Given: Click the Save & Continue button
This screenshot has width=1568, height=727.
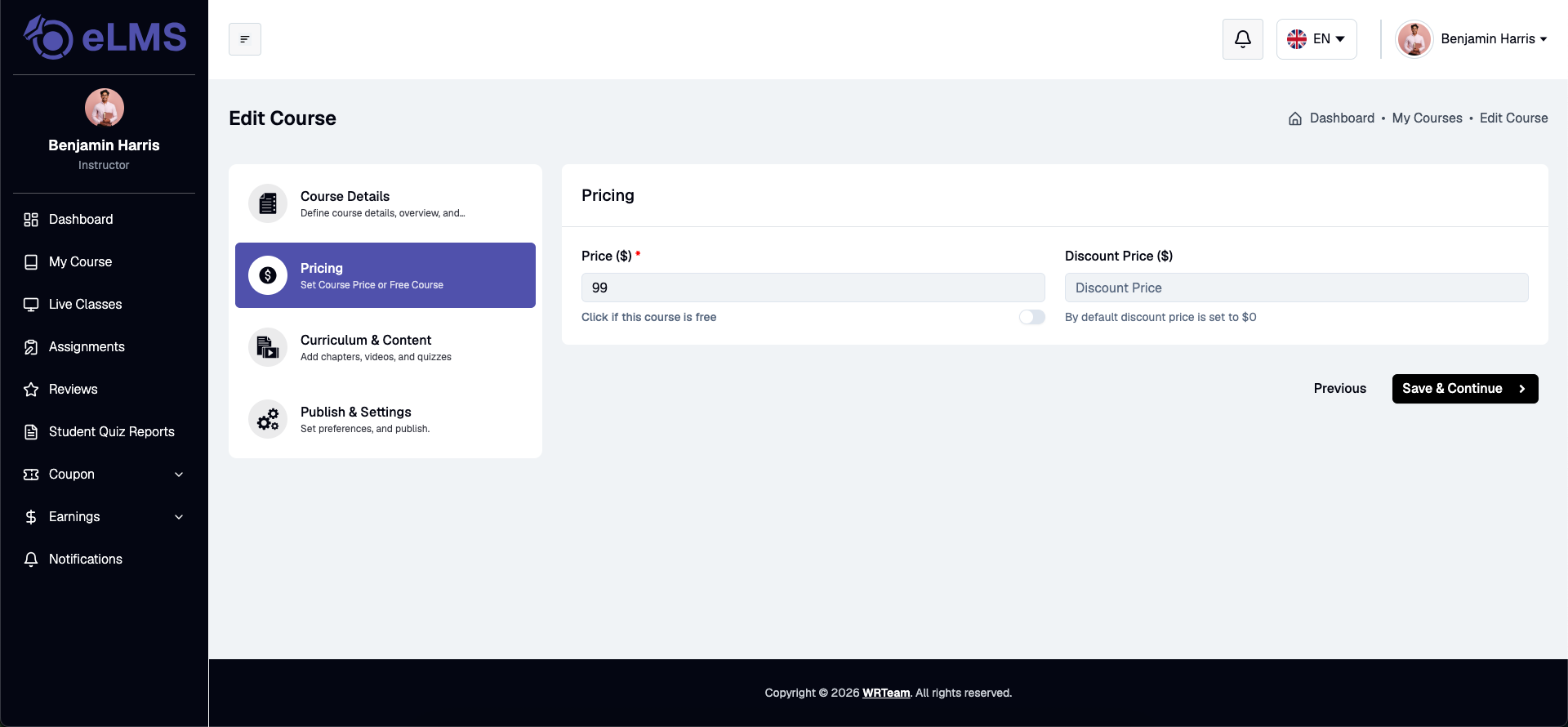Looking at the screenshot, I should coord(1465,389).
